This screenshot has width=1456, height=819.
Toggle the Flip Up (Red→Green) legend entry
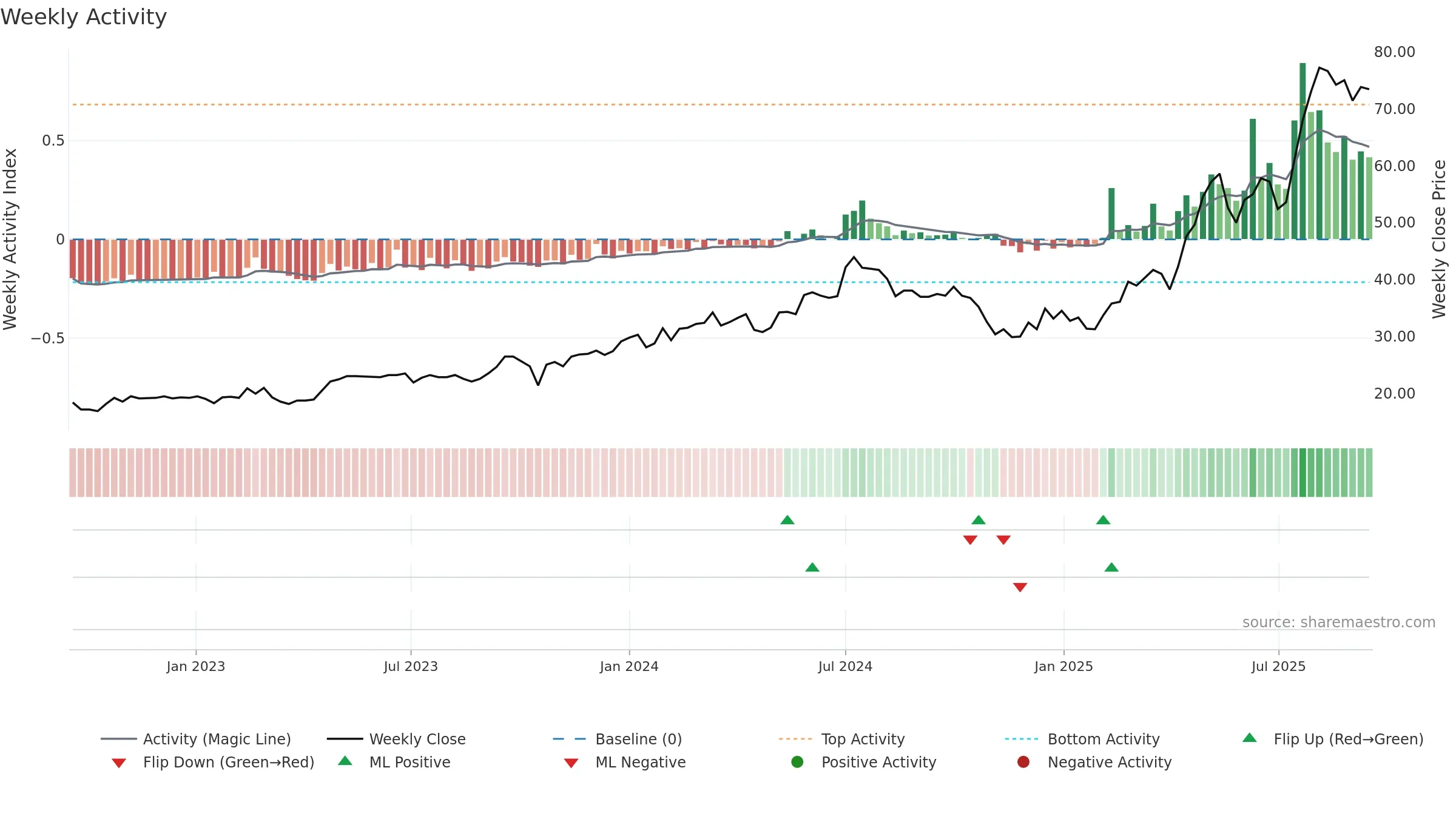1333,739
